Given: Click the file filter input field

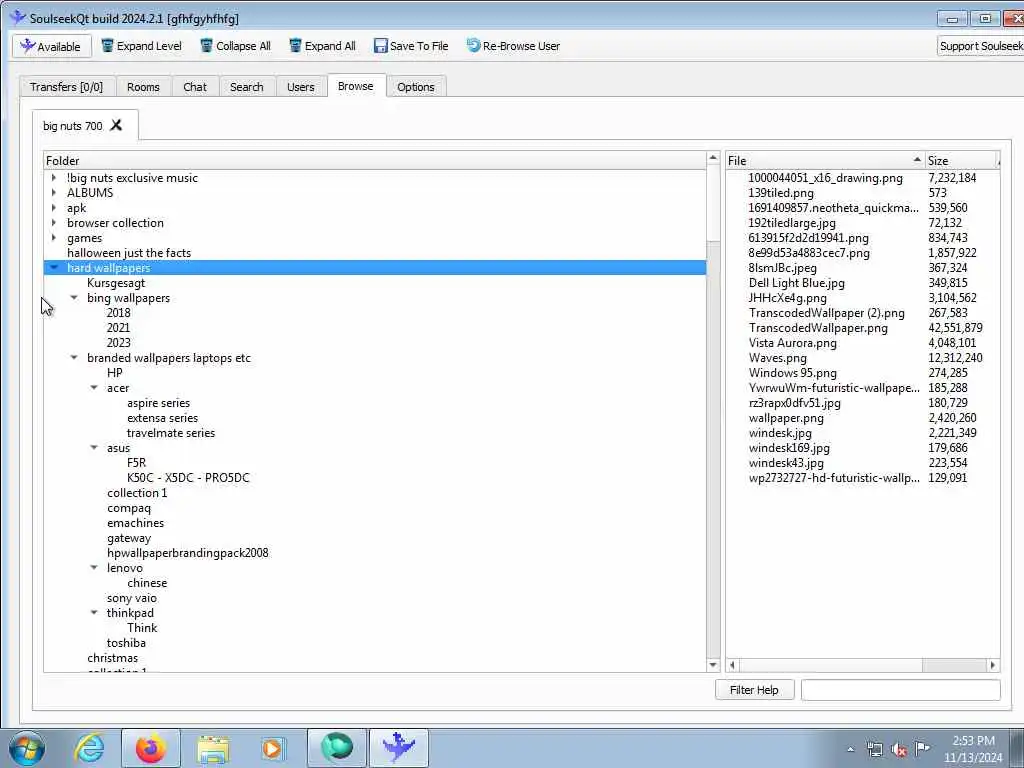Looking at the screenshot, I should pos(901,690).
